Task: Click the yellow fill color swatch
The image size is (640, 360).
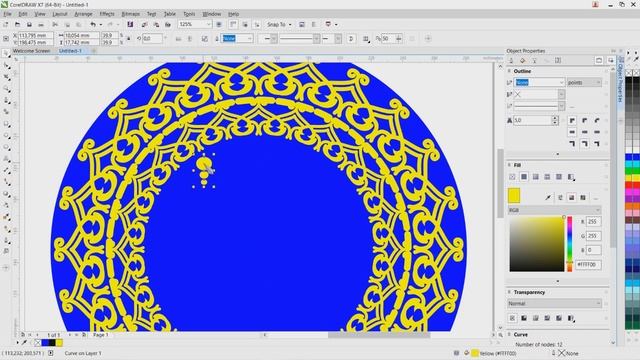Action: [514, 196]
